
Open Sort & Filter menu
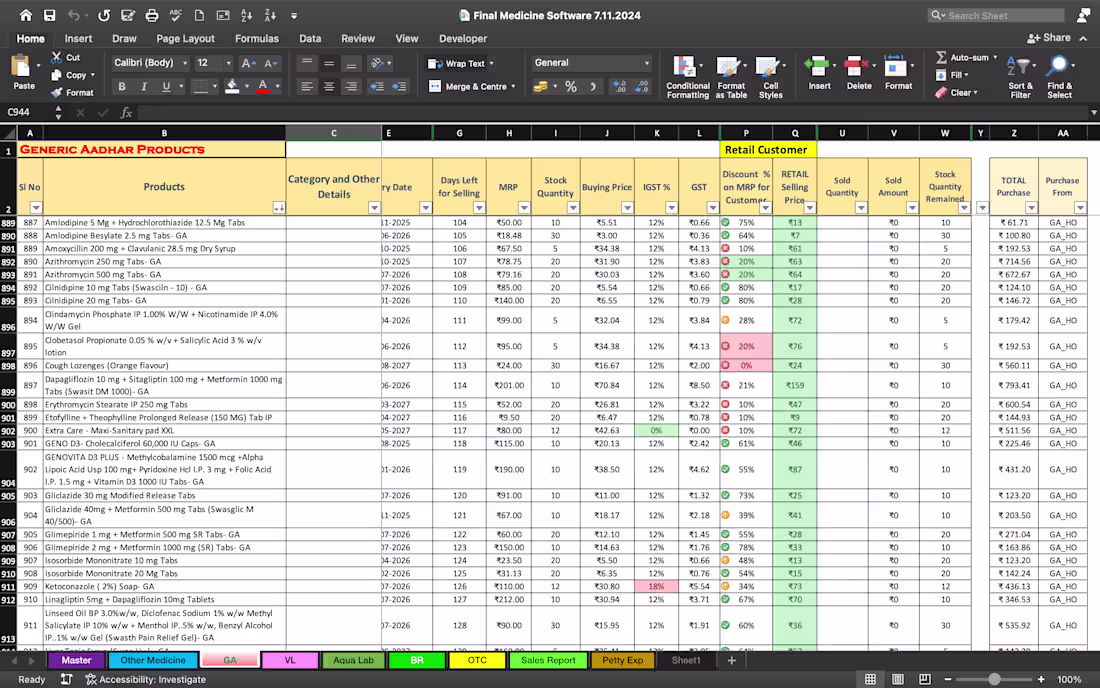1020,76
